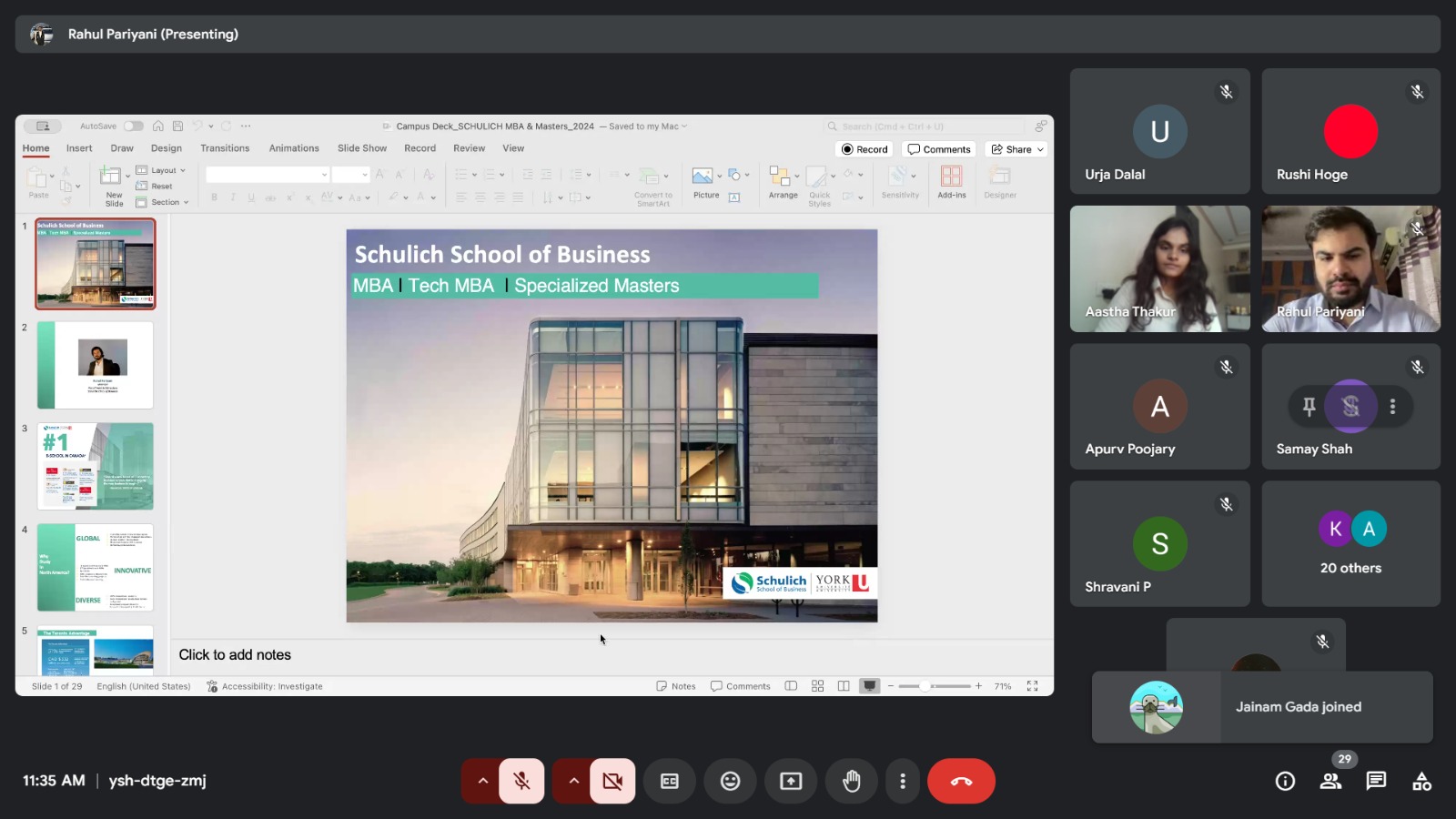Open more options three-dot menu in call bar
Image resolution: width=1456 pixels, height=819 pixels.
(903, 781)
